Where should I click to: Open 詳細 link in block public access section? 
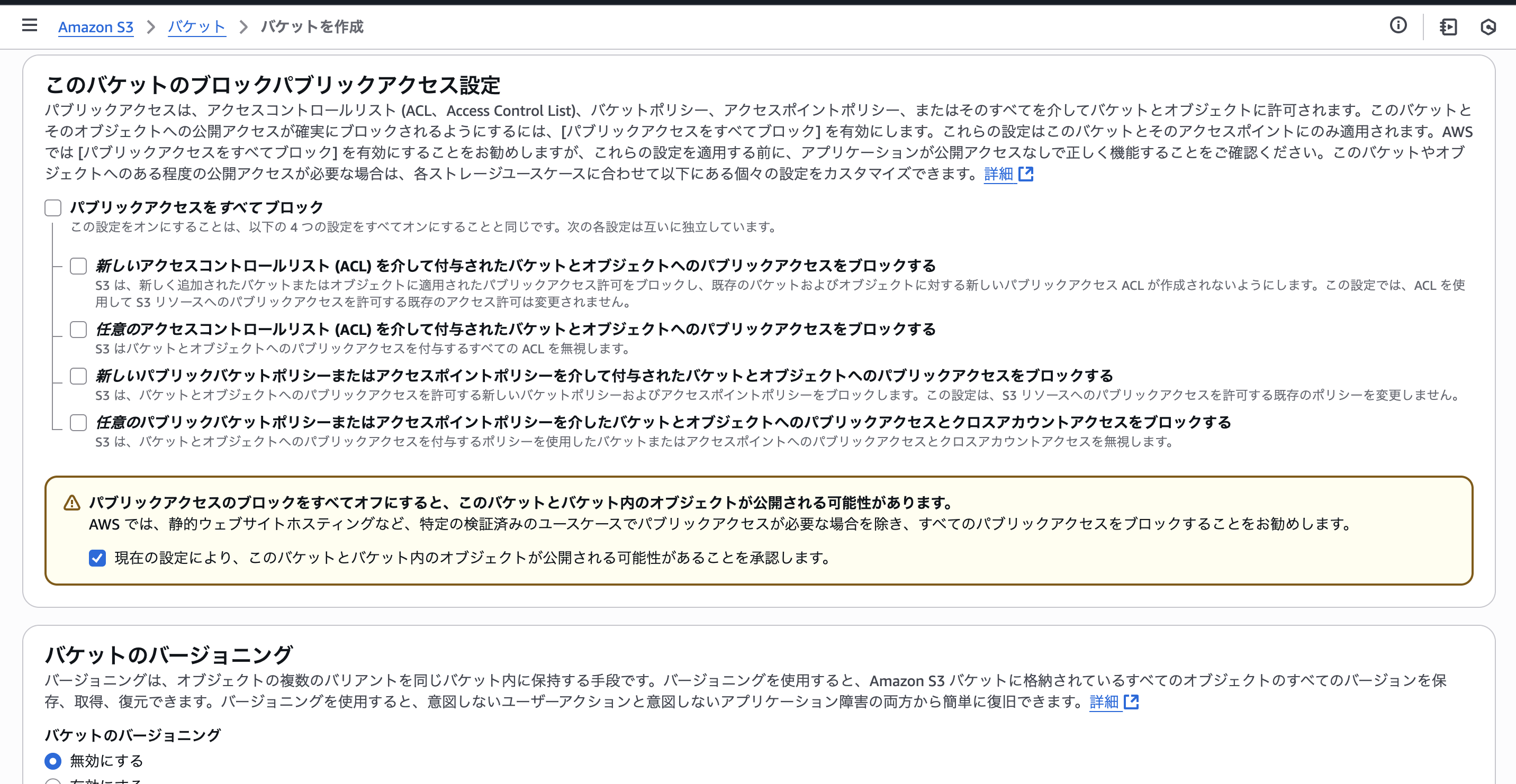click(999, 174)
